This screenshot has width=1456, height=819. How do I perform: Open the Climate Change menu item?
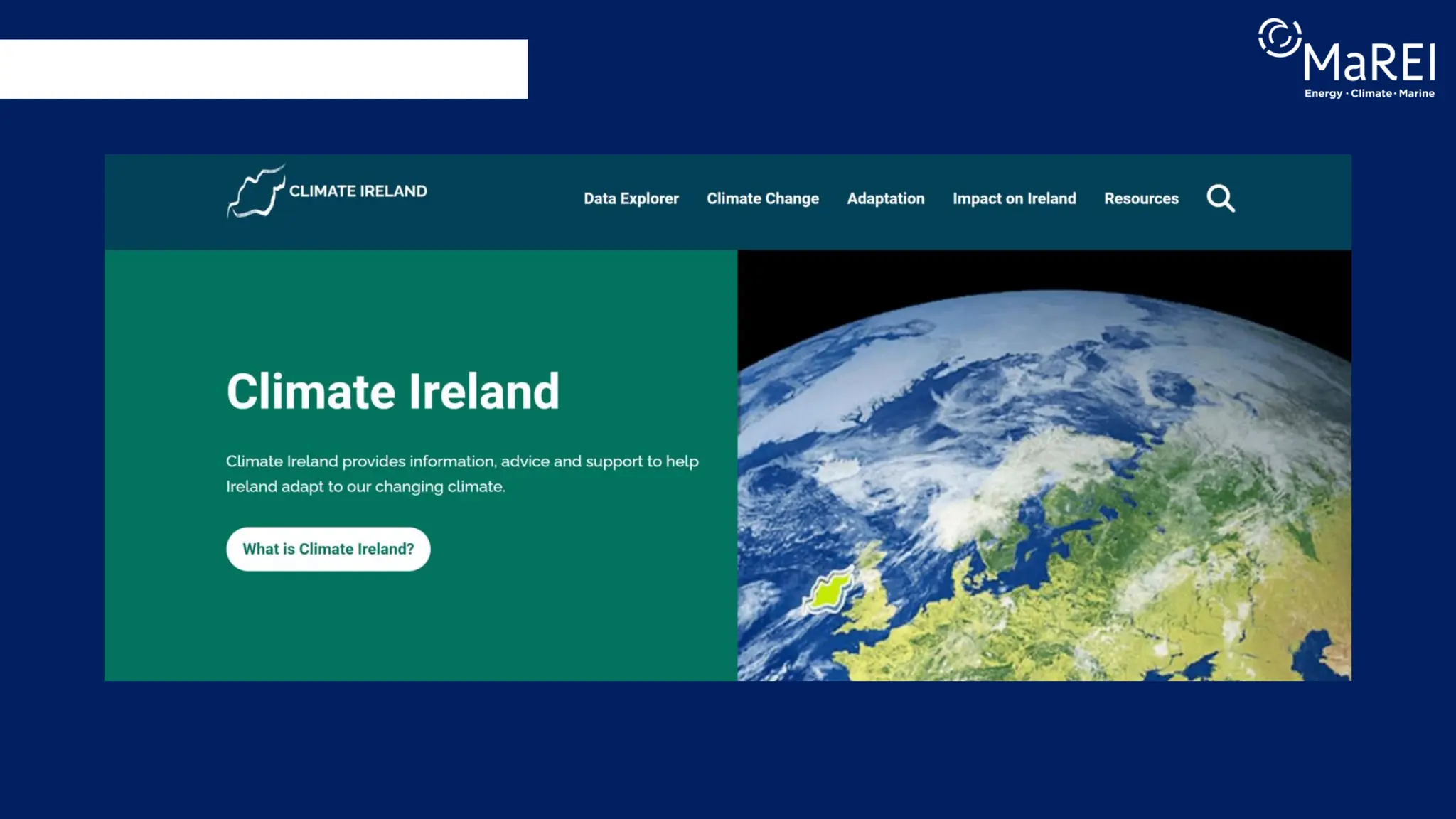pyautogui.click(x=762, y=199)
